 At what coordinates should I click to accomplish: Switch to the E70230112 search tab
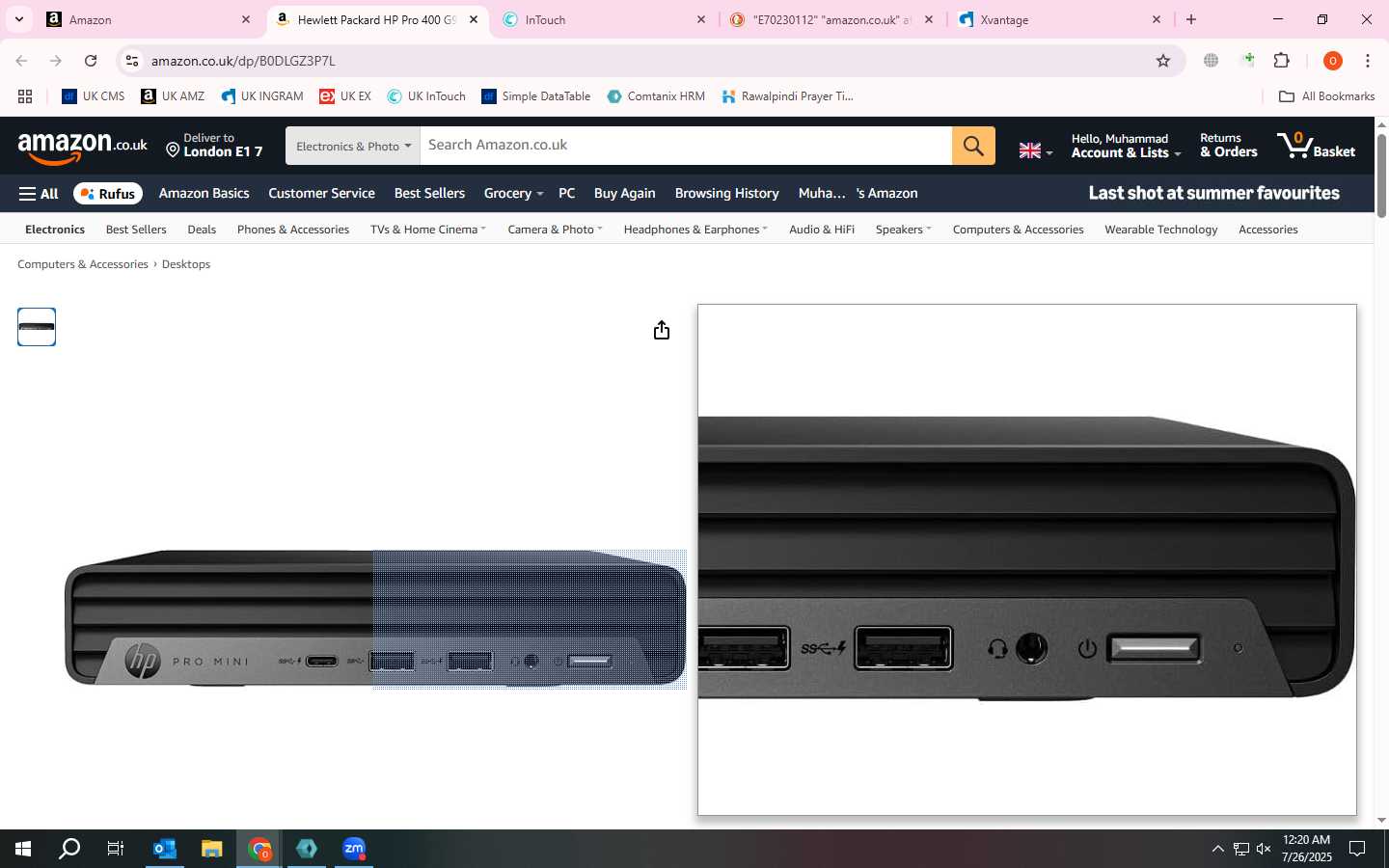(831, 19)
